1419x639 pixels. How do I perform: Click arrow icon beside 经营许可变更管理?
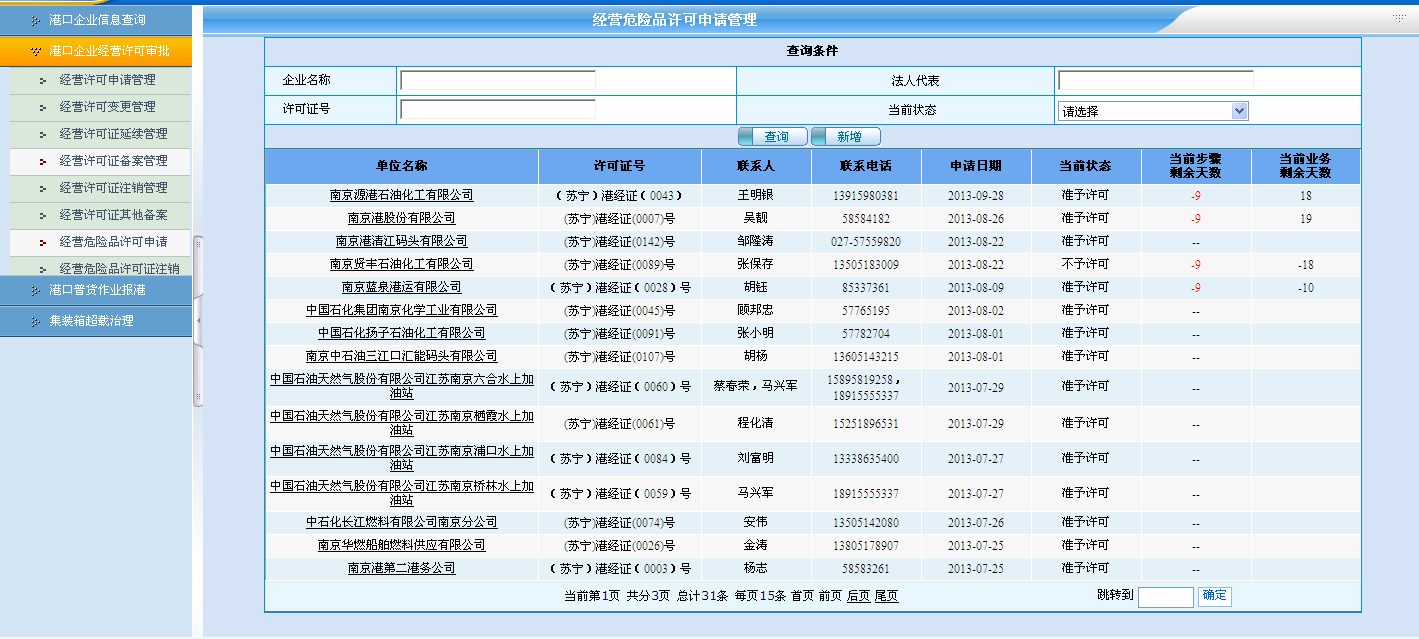[43, 107]
